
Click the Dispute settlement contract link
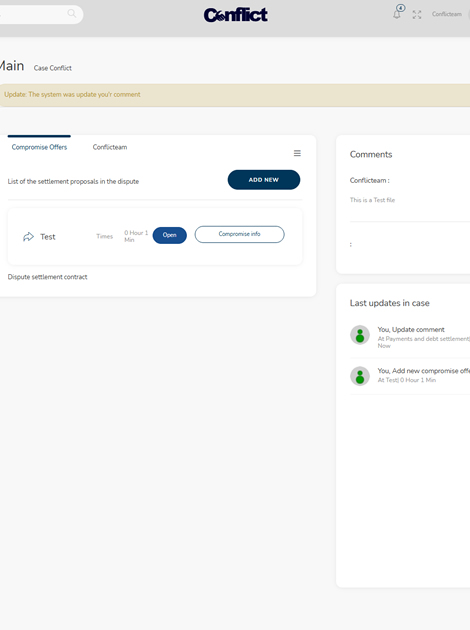[x=47, y=277]
